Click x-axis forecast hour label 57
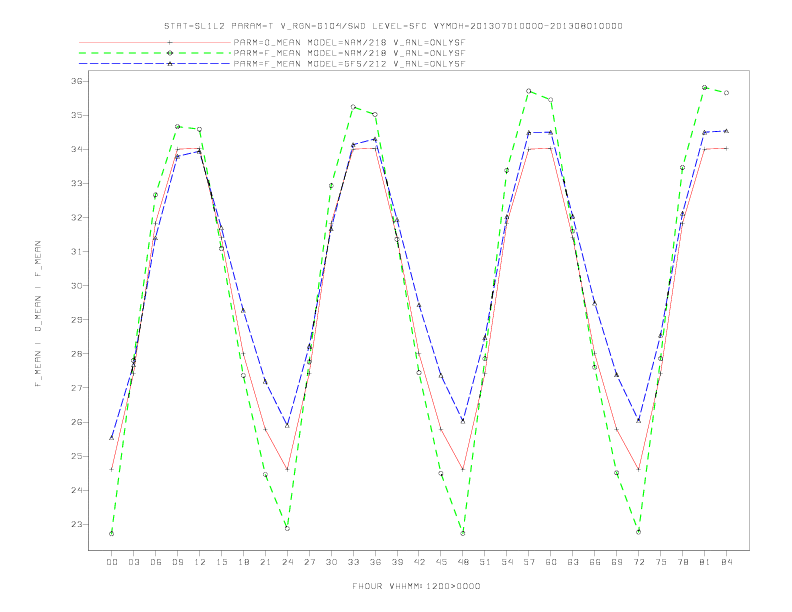Image resolution: width=792 pixels, height=612 pixels. (529, 562)
